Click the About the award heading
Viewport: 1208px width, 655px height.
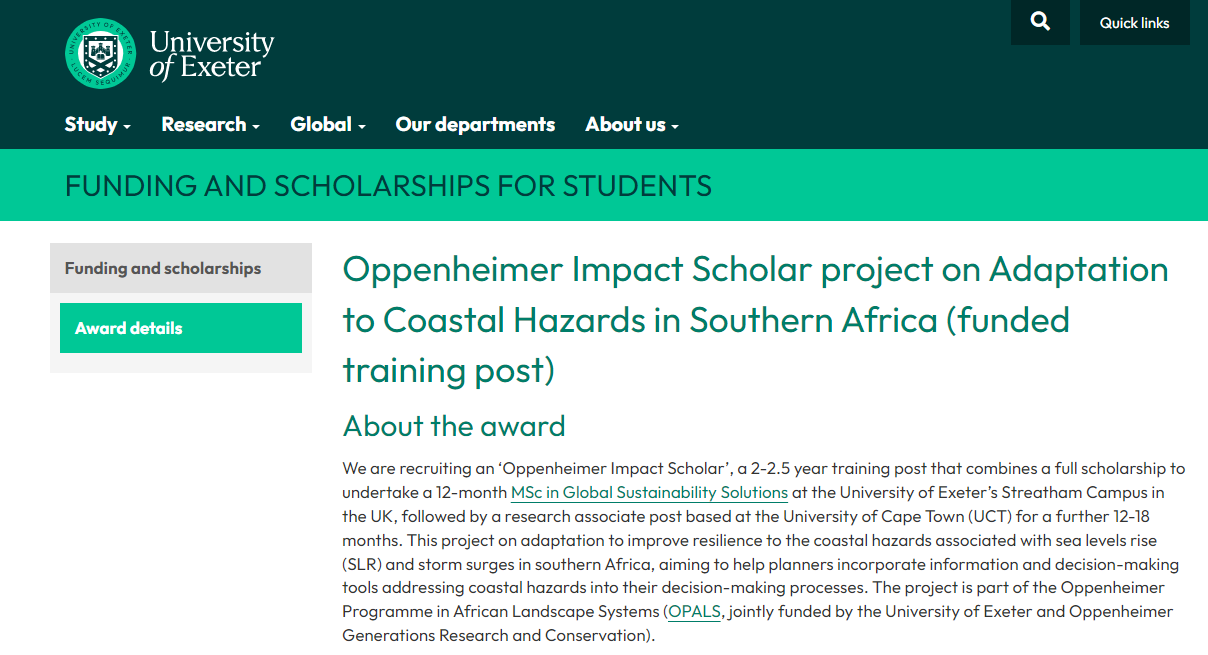tap(453, 426)
